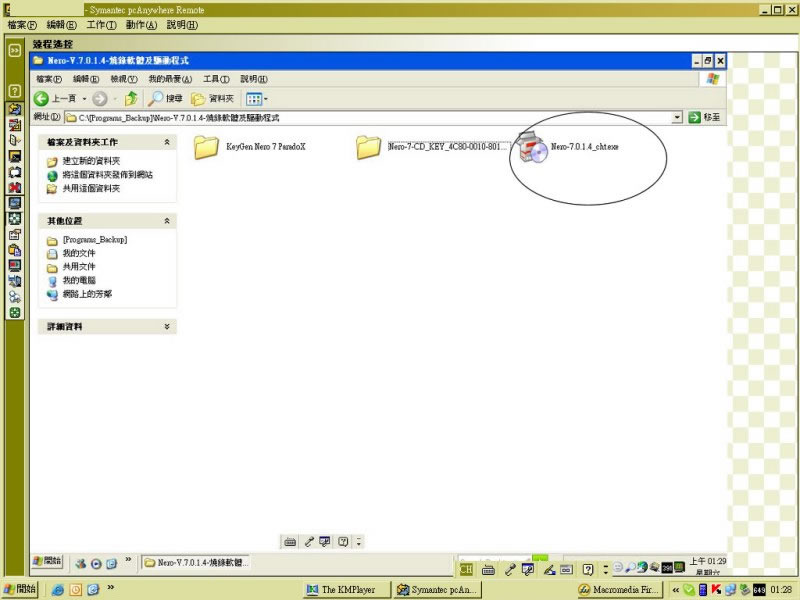
Task: Click the CH language indicator
Action: click(466, 569)
